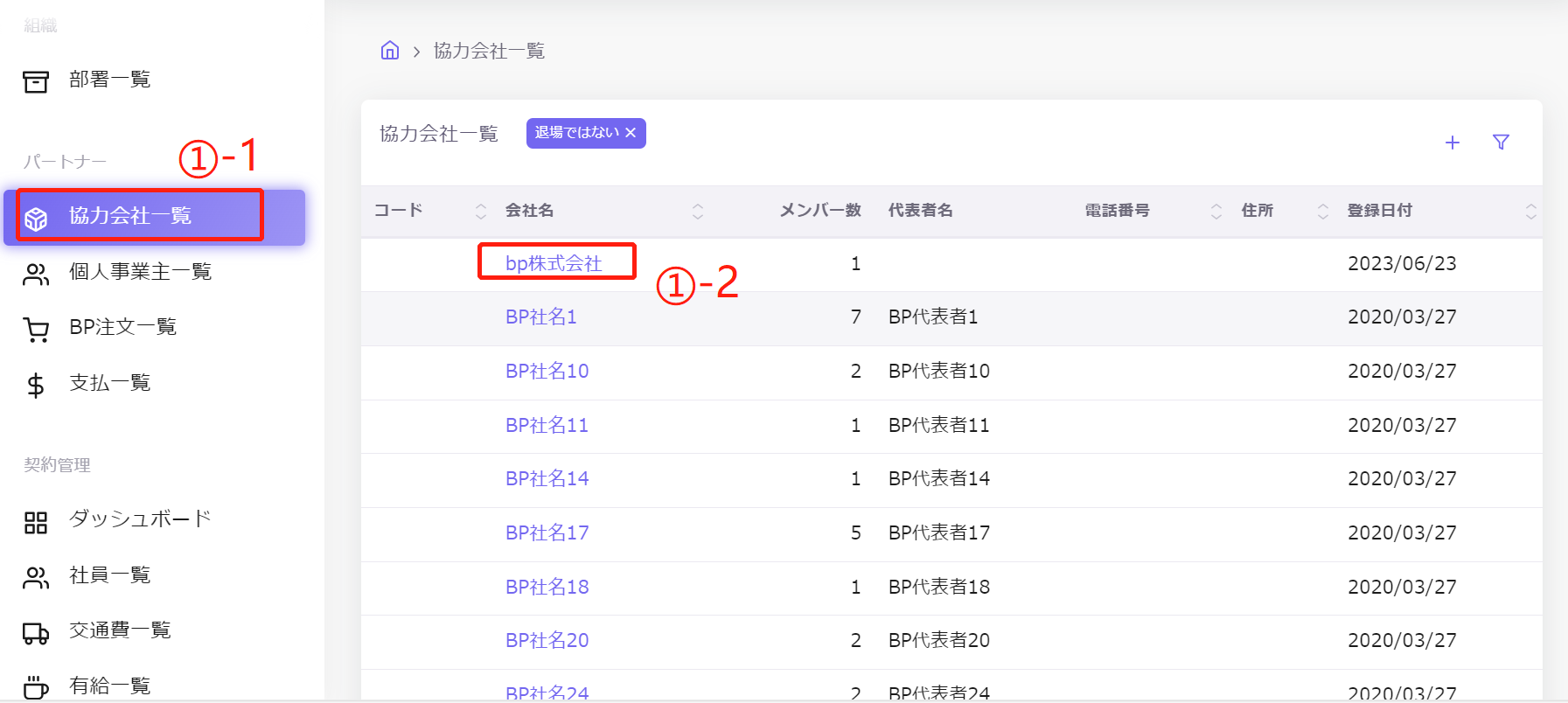Sort by 登録日付 column arrows

1530,211
